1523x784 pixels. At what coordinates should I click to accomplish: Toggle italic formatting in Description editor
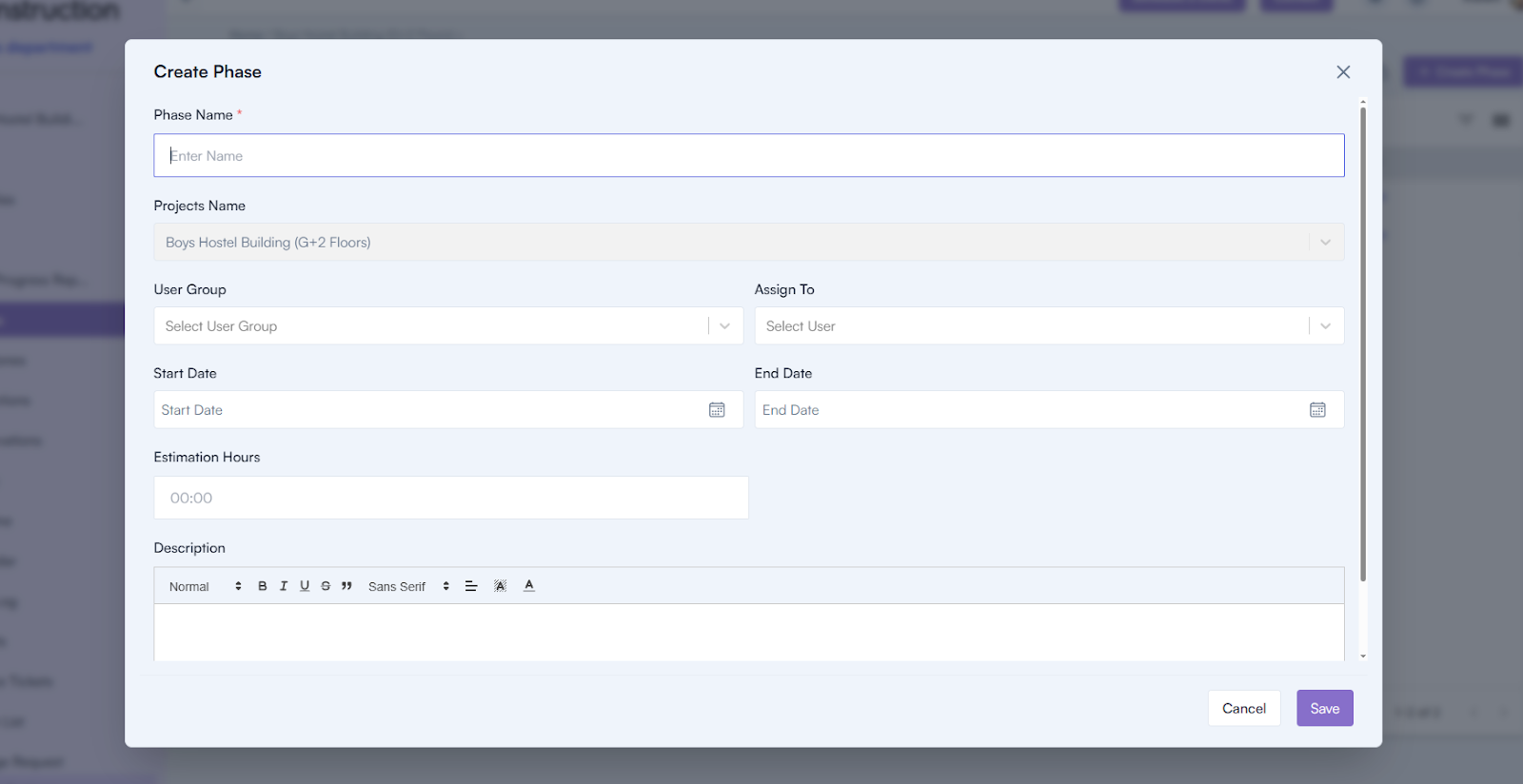284,586
